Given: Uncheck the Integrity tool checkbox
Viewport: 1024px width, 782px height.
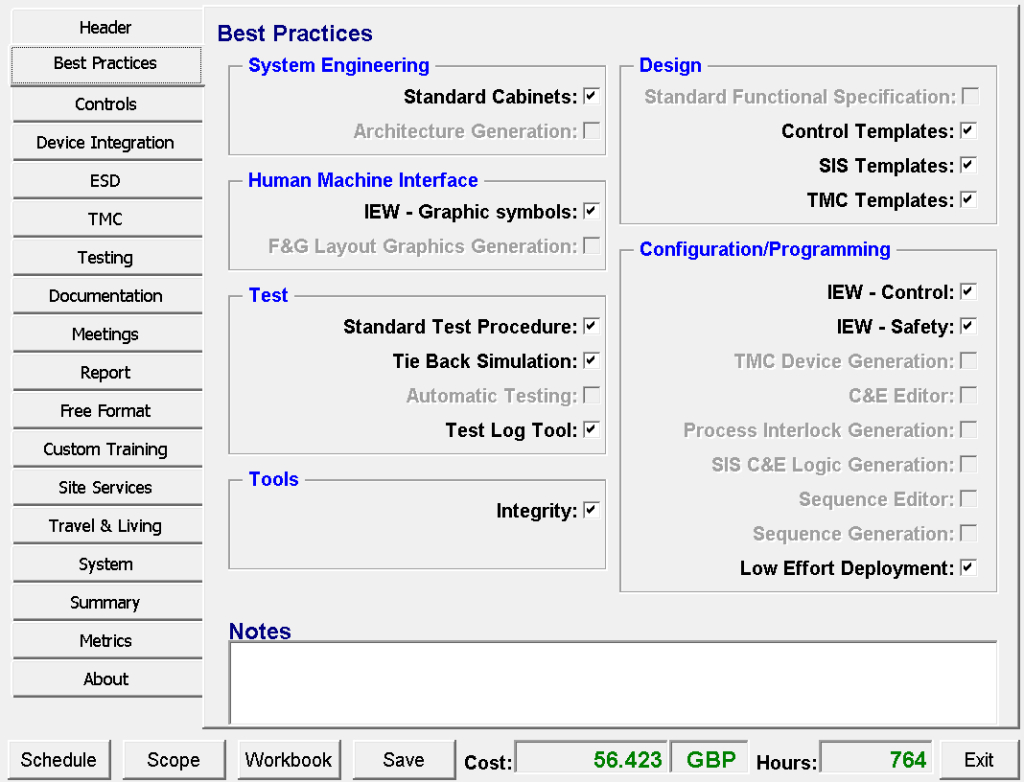Looking at the screenshot, I should pos(591,510).
